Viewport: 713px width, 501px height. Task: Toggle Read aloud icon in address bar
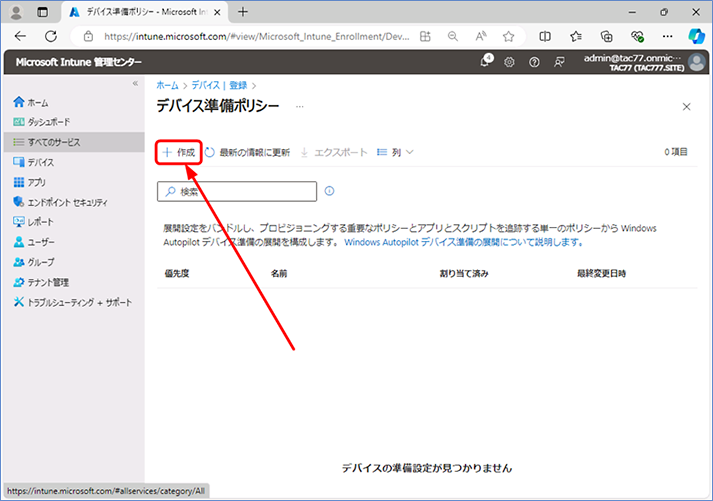[x=481, y=36]
